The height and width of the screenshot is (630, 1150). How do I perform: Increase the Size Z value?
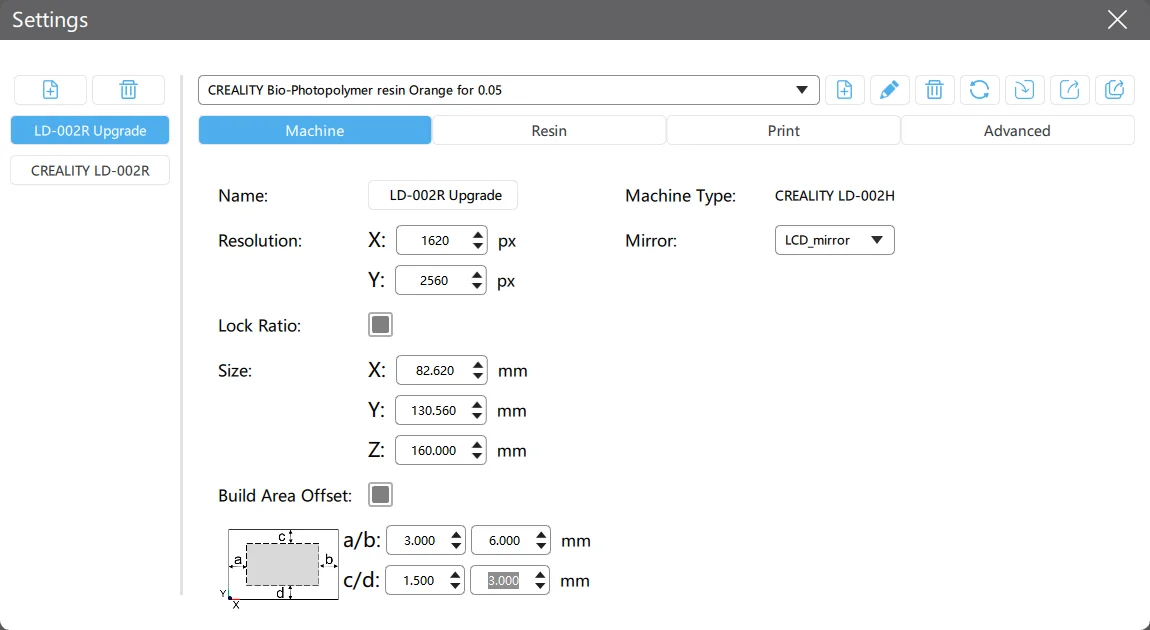pos(477,444)
